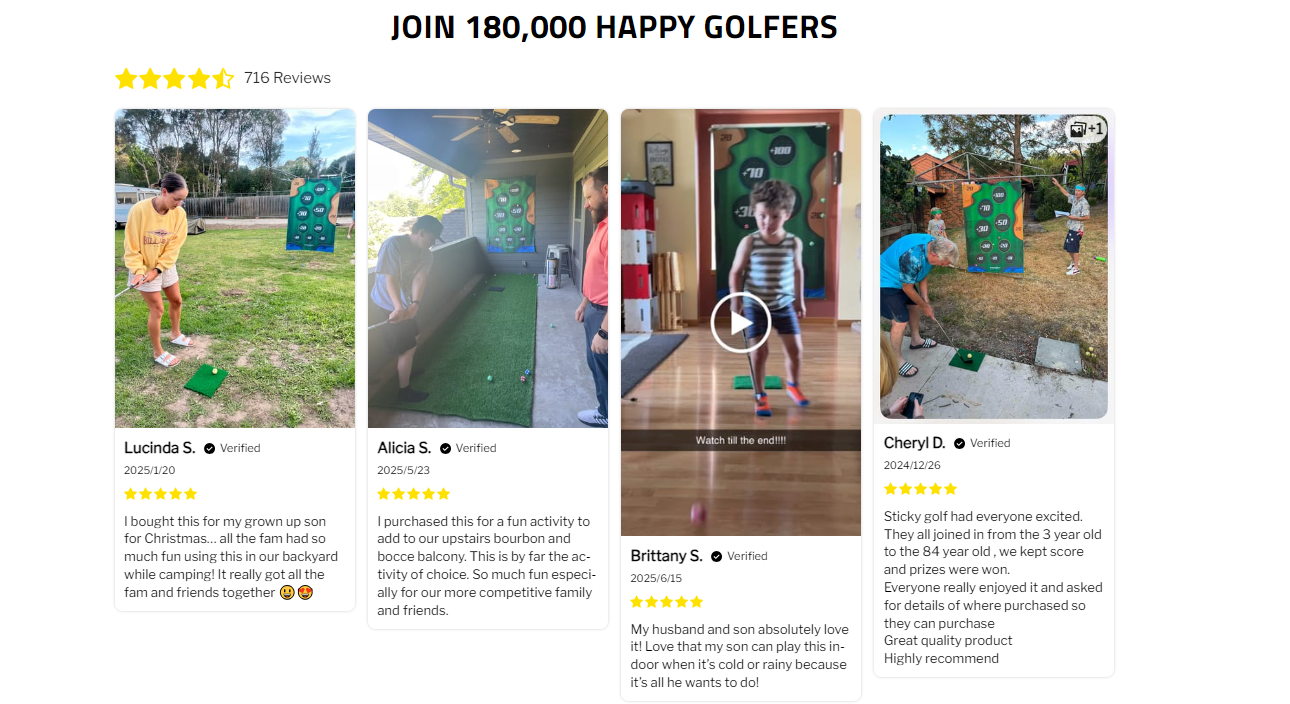Open the photo gallery +1 icon
Image resolution: width=1290 pixels, height=704 pixels.
[x=1086, y=129]
